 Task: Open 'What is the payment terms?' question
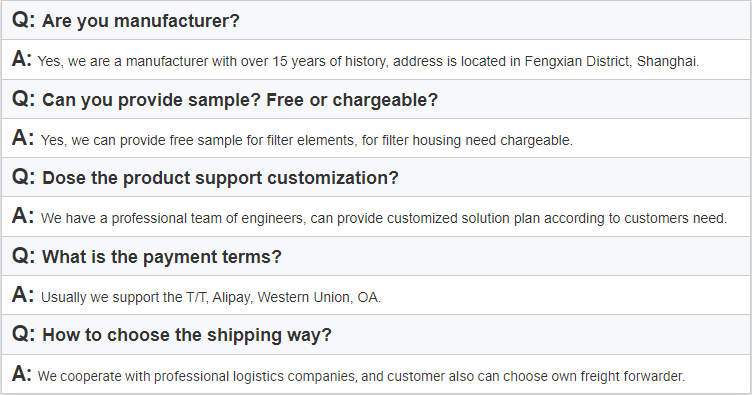162,256
